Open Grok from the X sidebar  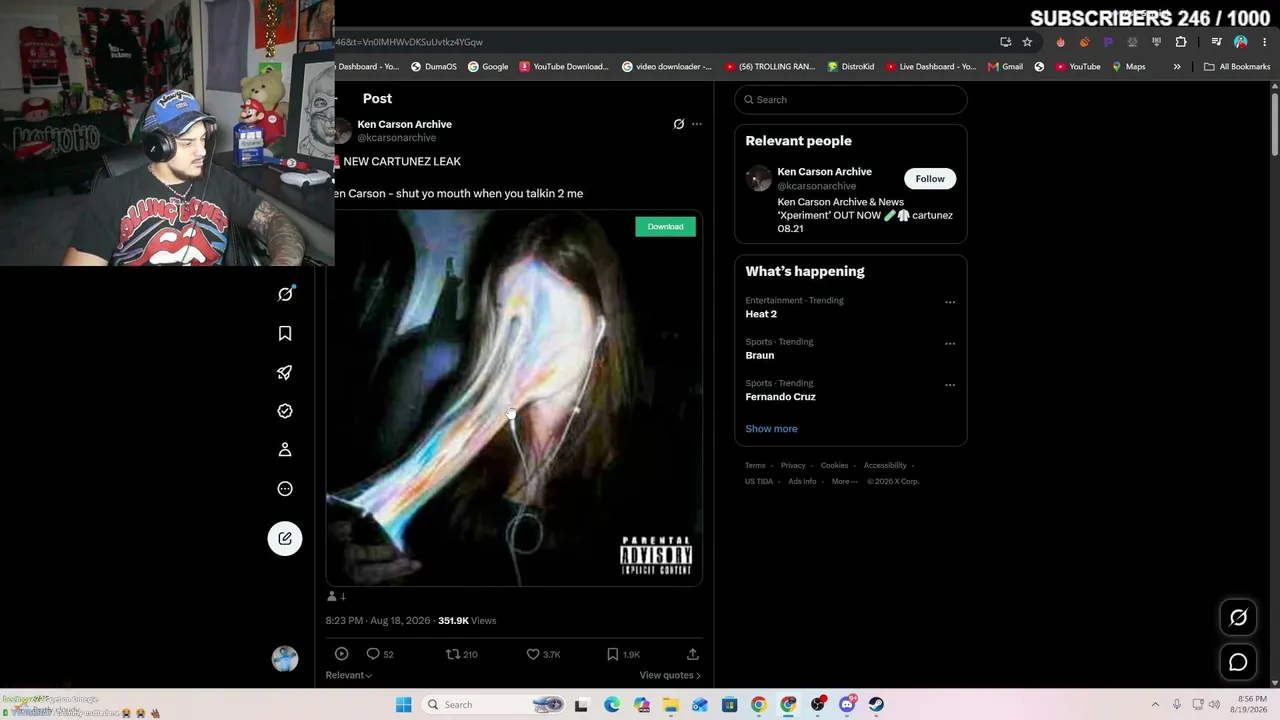coord(285,294)
